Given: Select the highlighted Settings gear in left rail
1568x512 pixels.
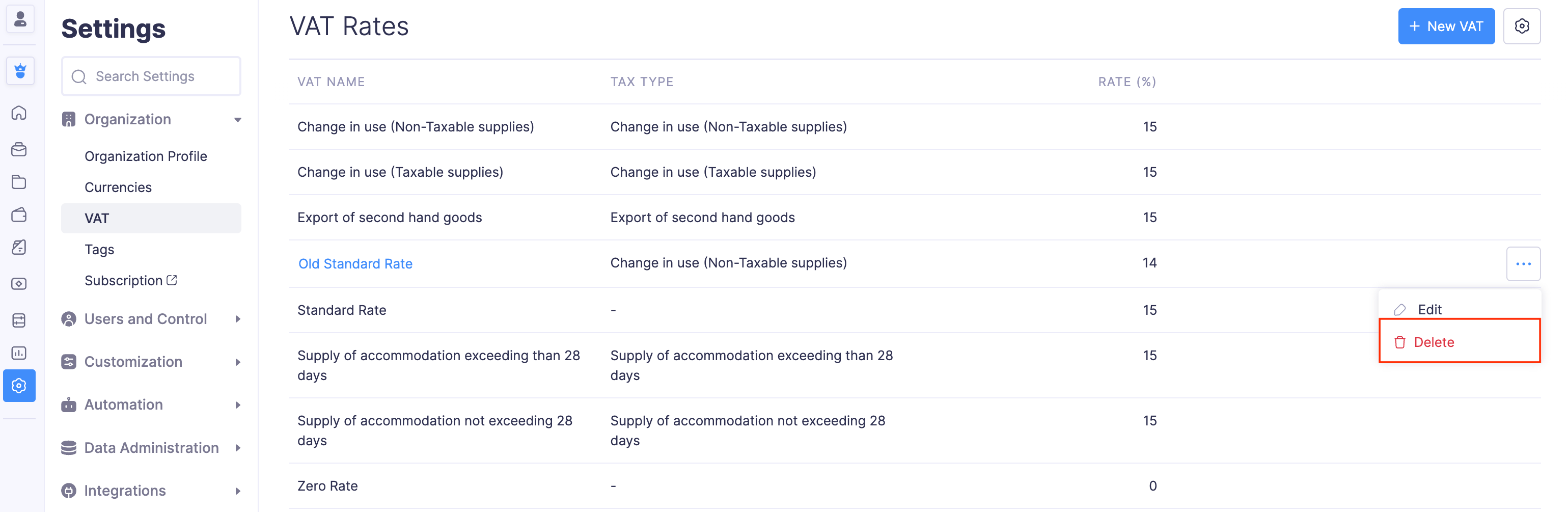Looking at the screenshot, I should click(x=19, y=385).
